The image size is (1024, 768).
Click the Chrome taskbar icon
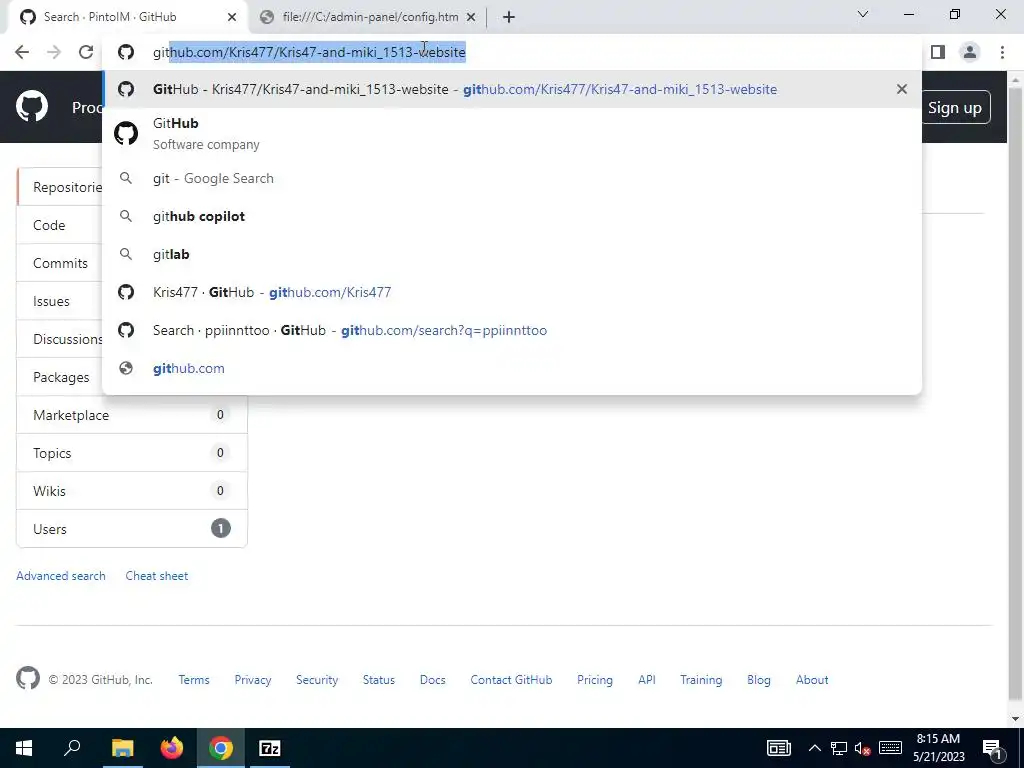221,748
